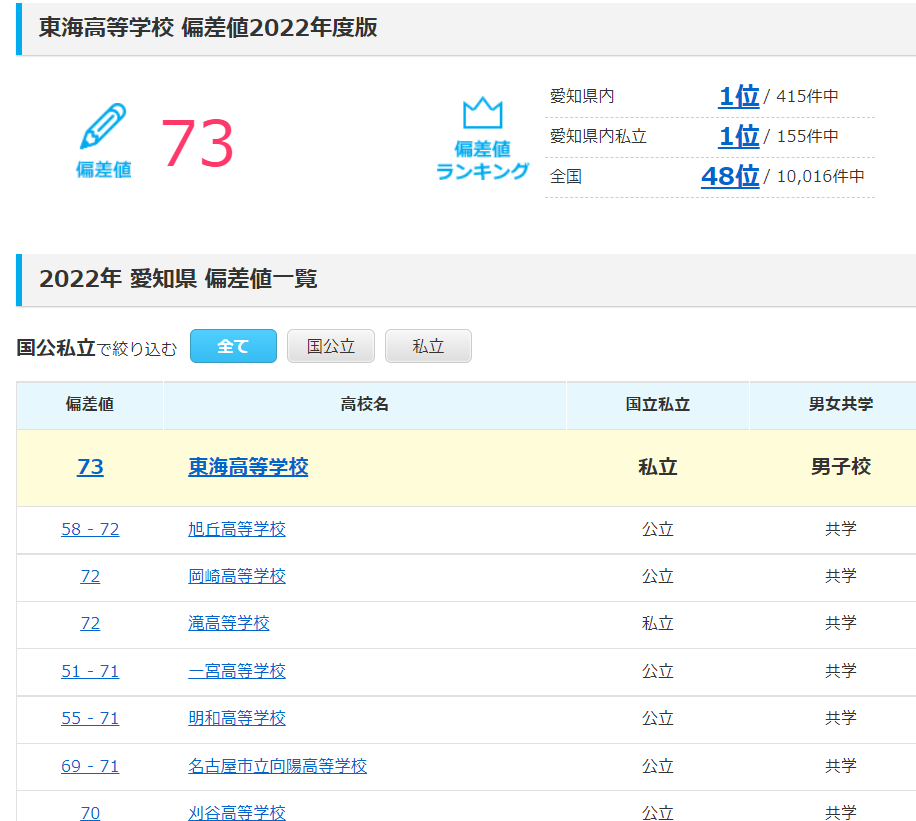Open 名古屋市立向陽高等学校 link

click(x=277, y=766)
